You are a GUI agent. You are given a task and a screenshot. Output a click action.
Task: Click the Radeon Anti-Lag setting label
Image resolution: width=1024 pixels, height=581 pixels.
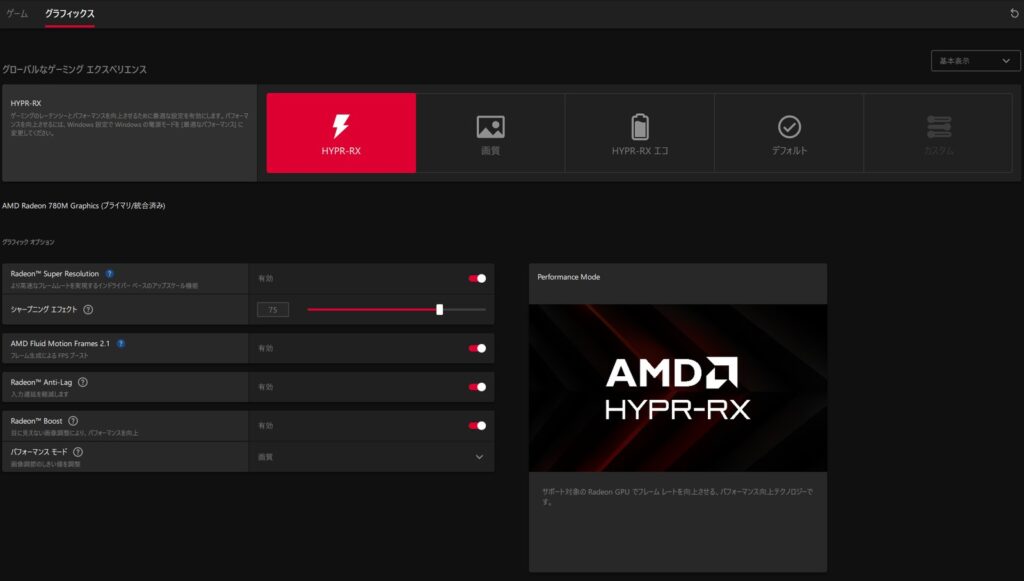tap(41, 382)
